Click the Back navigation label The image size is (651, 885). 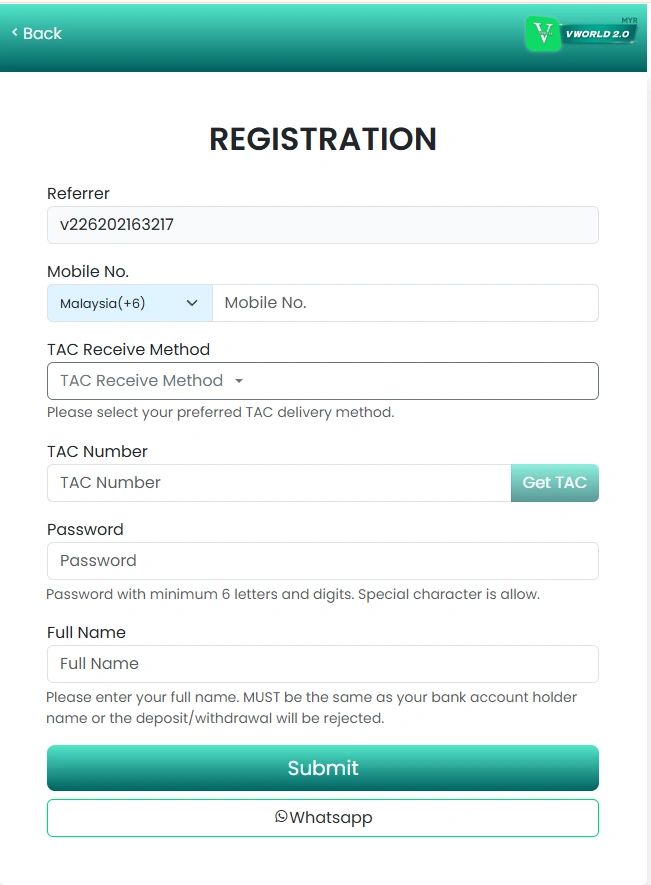[x=42, y=33]
